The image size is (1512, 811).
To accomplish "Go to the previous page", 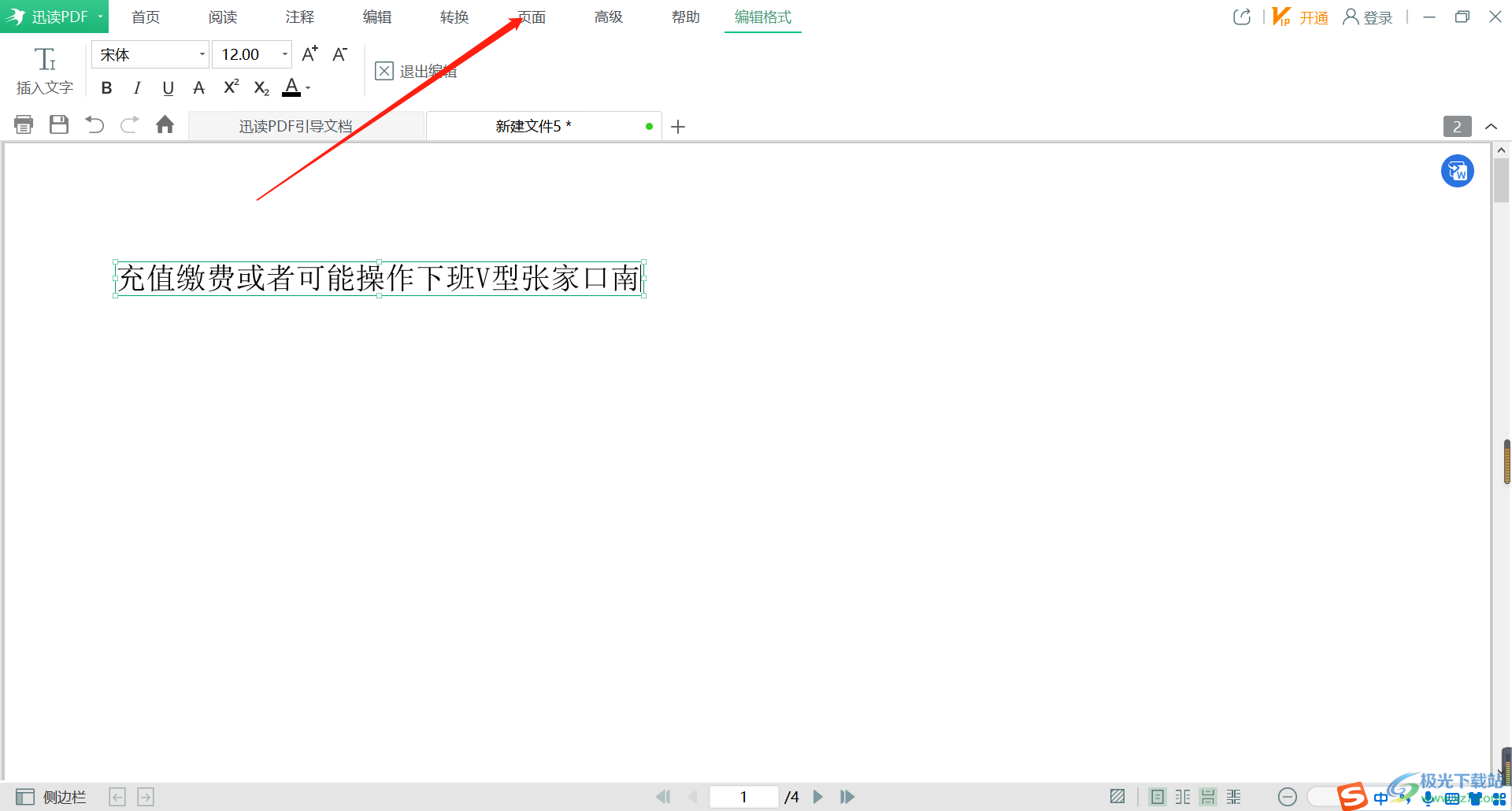I will pyautogui.click(x=693, y=797).
